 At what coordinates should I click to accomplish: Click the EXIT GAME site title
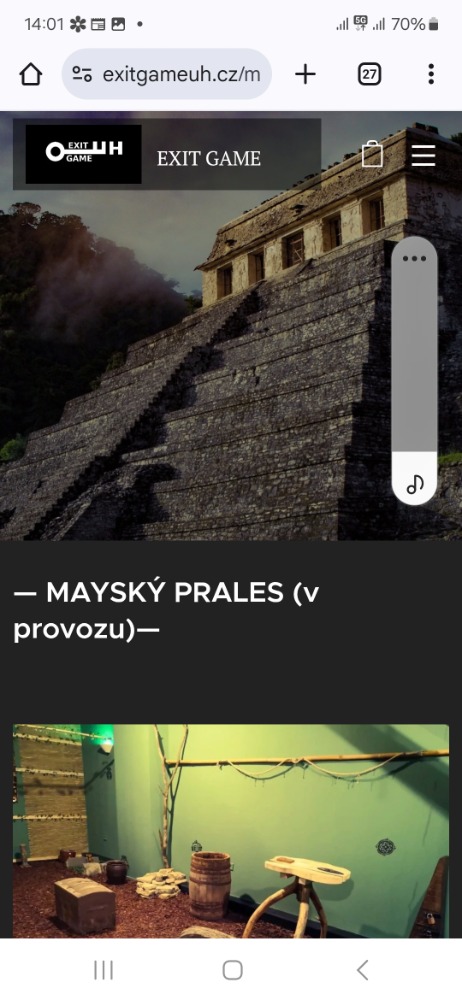click(x=209, y=158)
